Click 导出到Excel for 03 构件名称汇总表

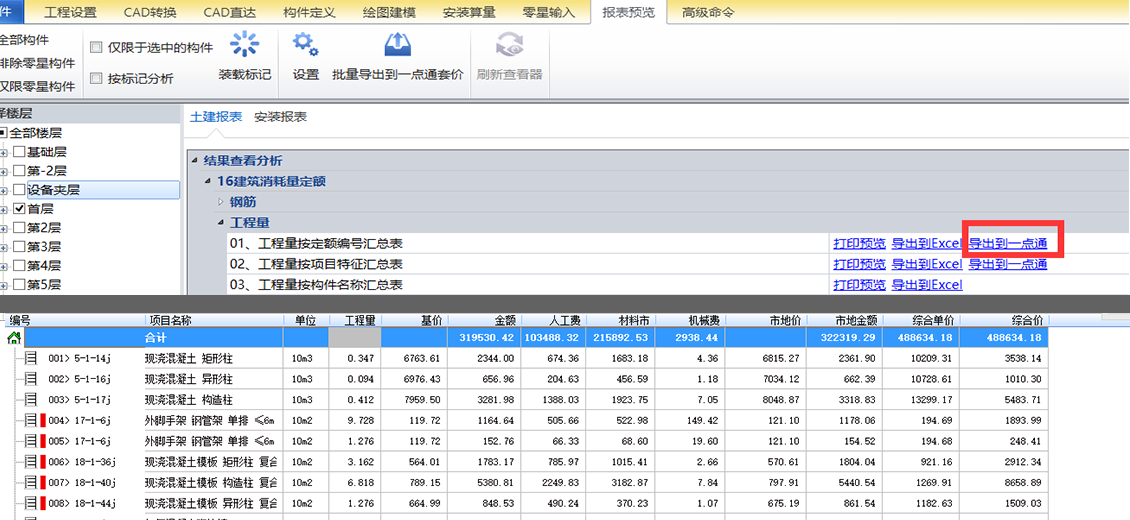tap(927, 284)
